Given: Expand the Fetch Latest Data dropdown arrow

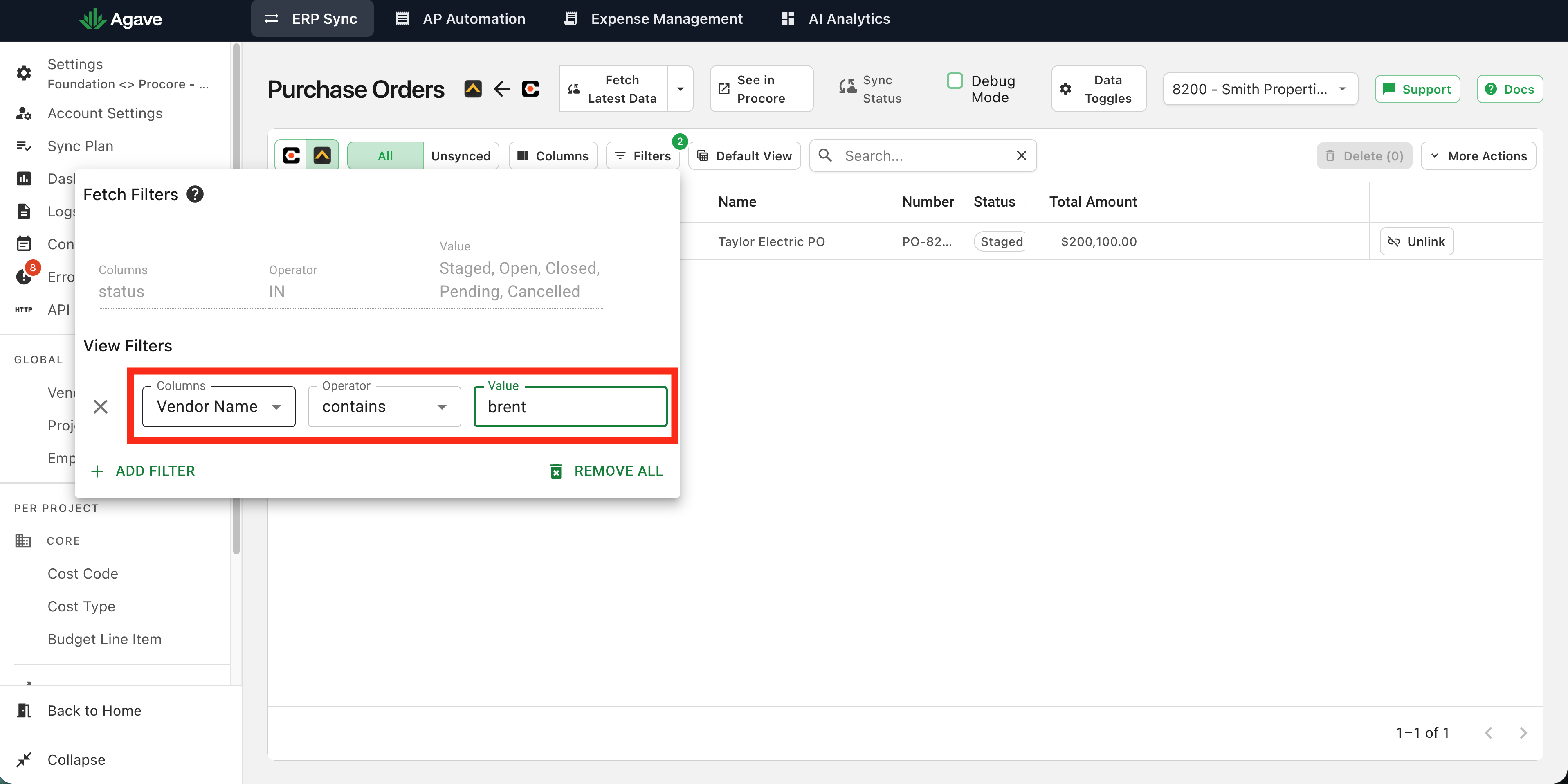Looking at the screenshot, I should tap(681, 89).
